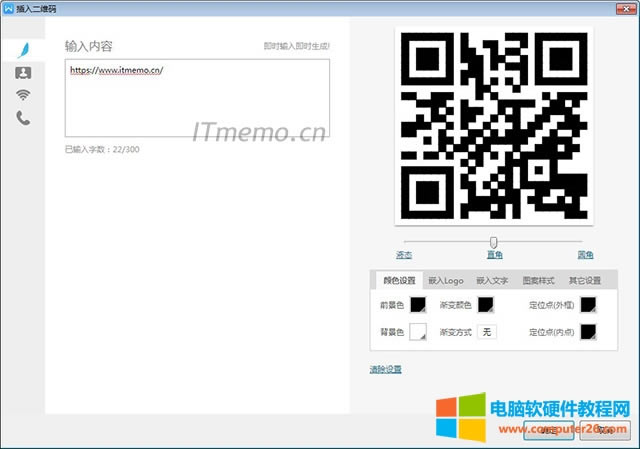Open the 图案样式 tab
The image size is (640, 449).
[x=538, y=281]
